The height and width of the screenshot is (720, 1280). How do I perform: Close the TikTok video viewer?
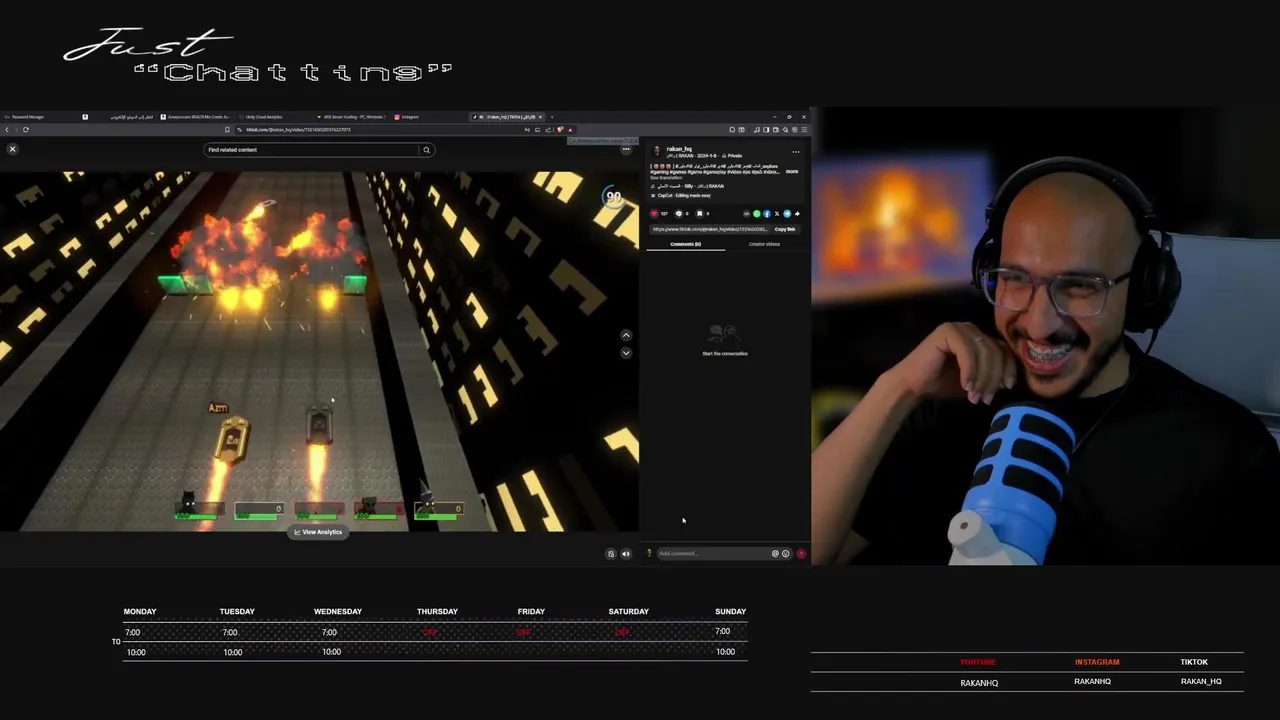click(x=12, y=149)
